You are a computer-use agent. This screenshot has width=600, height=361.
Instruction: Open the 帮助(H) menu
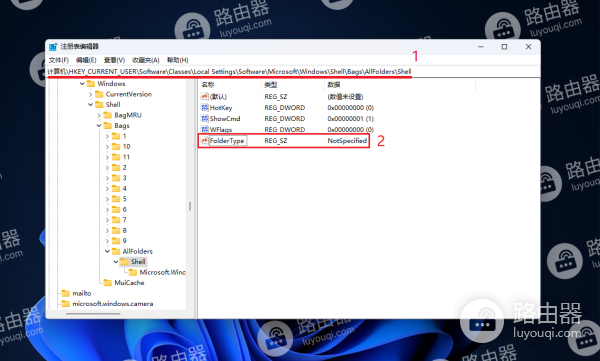pyautogui.click(x=178, y=60)
